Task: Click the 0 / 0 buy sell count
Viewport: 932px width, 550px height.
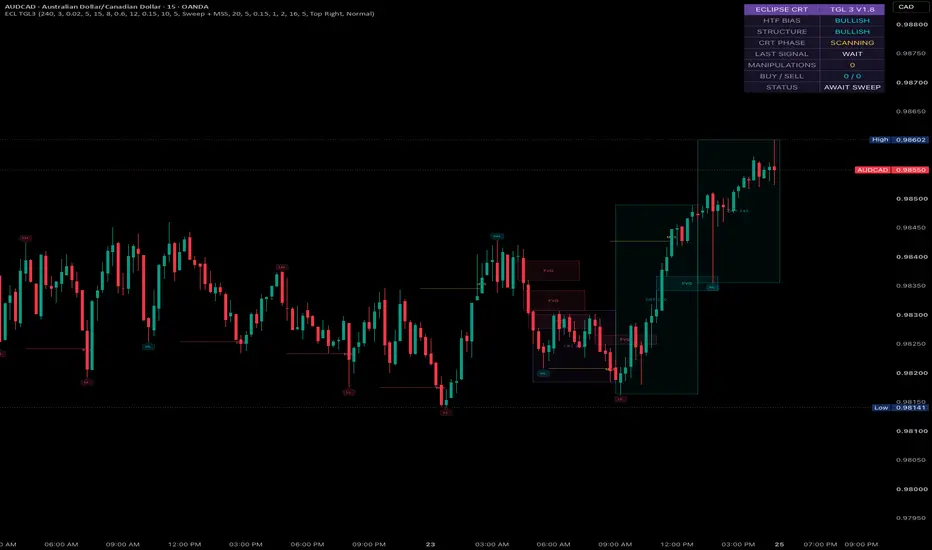Action: coord(852,76)
